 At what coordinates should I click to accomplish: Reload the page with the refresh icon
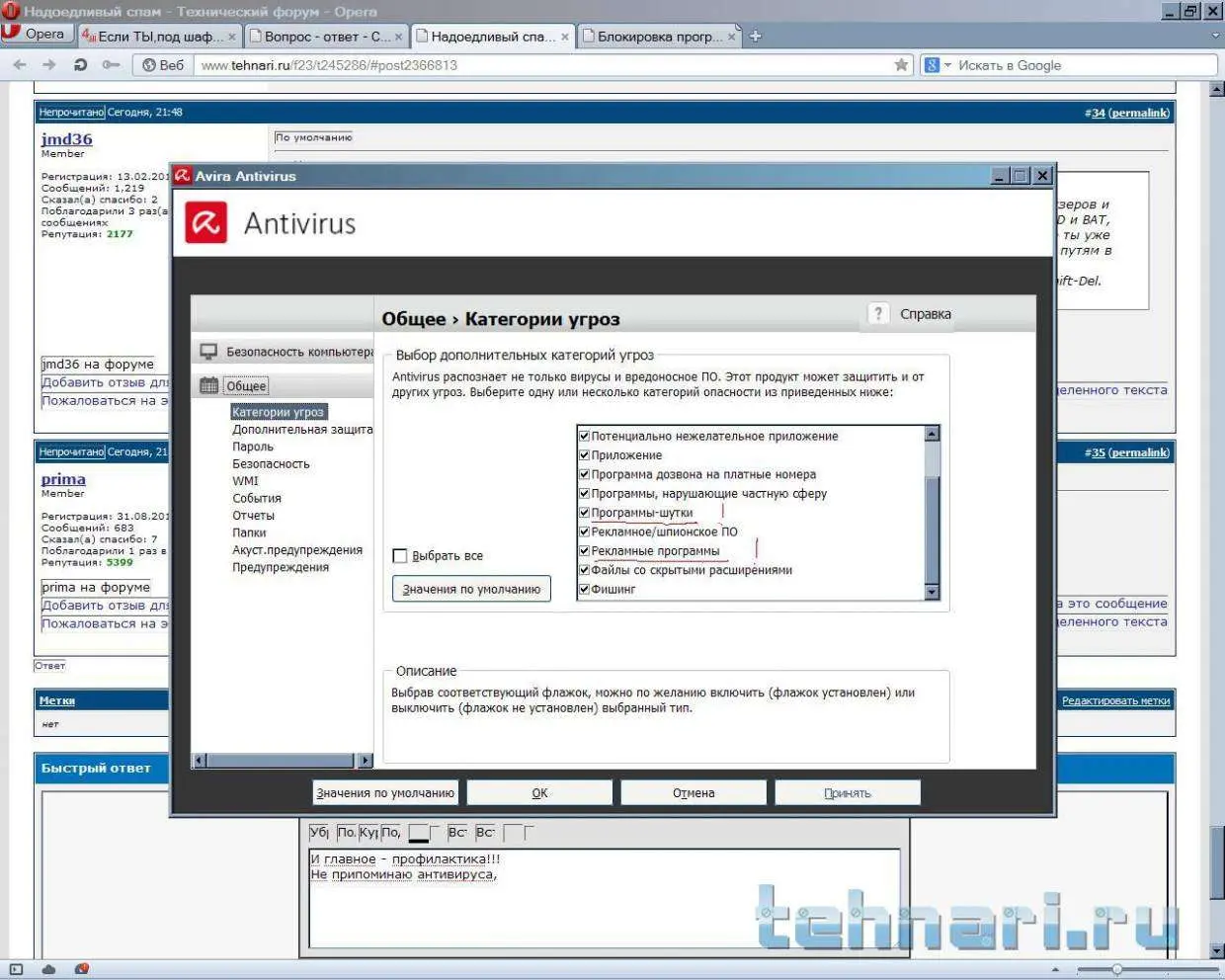[x=80, y=65]
